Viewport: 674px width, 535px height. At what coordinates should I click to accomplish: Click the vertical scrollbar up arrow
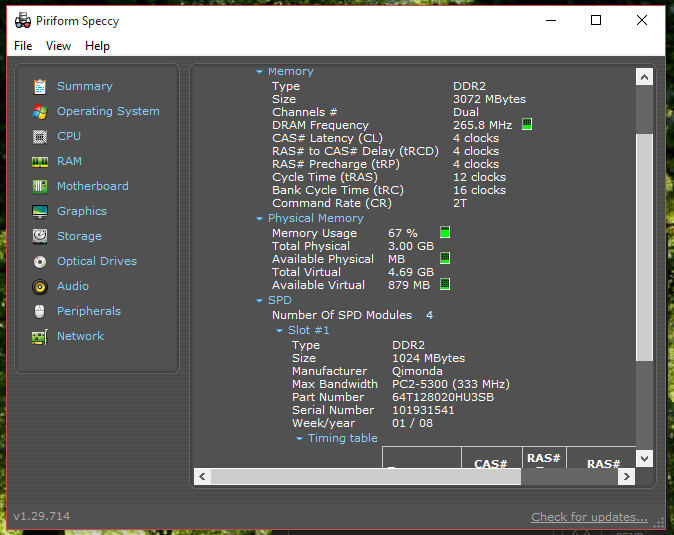[x=644, y=77]
